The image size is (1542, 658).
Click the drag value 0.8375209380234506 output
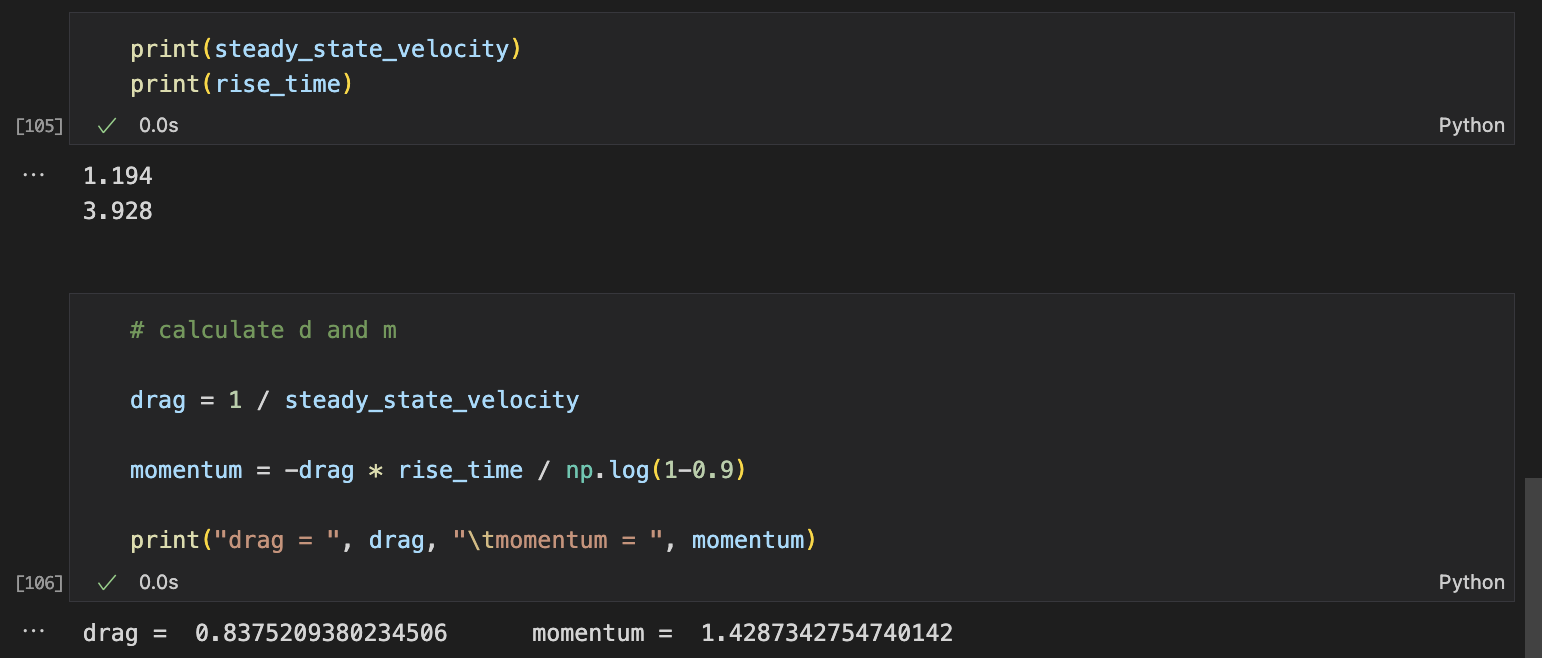tap(321, 633)
